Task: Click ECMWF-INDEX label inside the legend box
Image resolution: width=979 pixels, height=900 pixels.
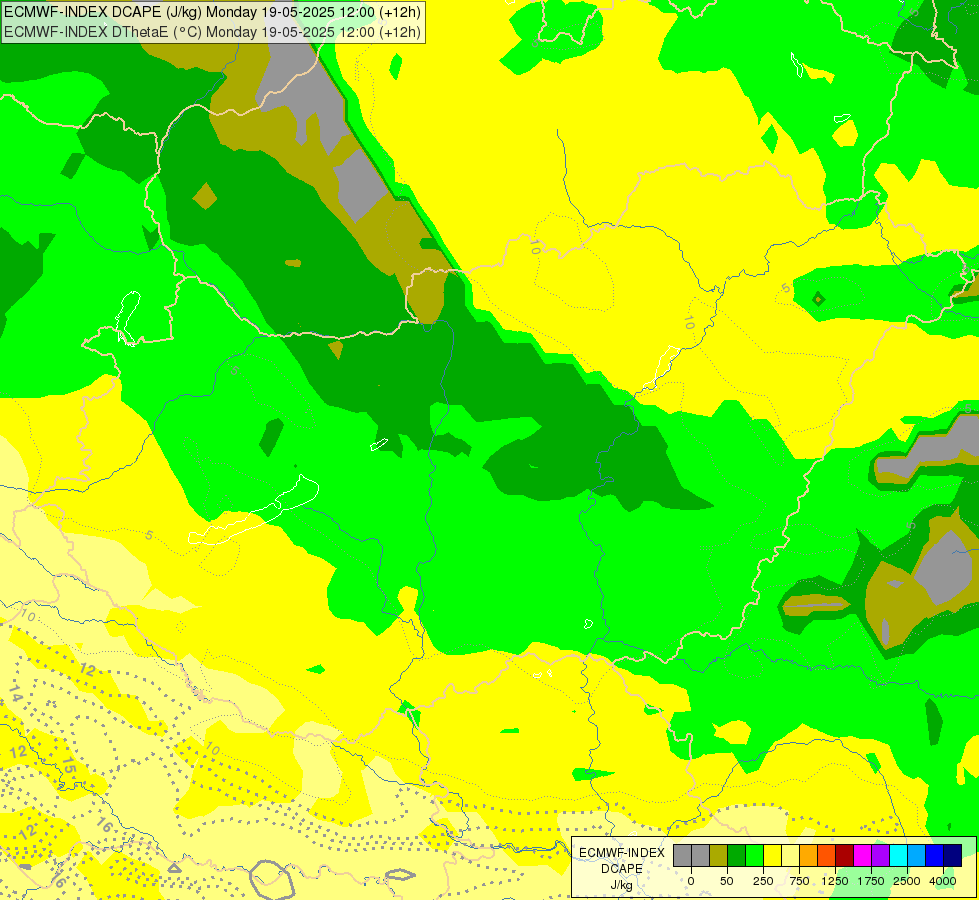Action: [622, 853]
